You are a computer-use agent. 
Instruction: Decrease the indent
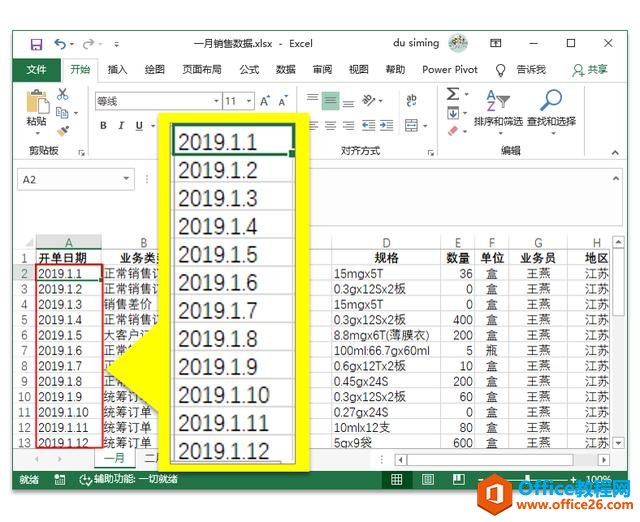tap(369, 126)
